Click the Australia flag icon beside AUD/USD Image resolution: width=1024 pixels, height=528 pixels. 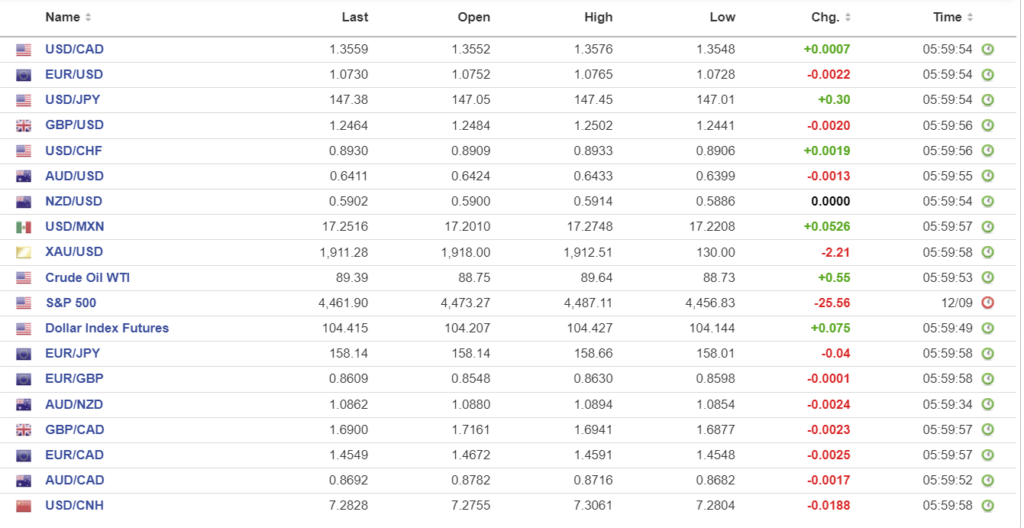tap(24, 176)
